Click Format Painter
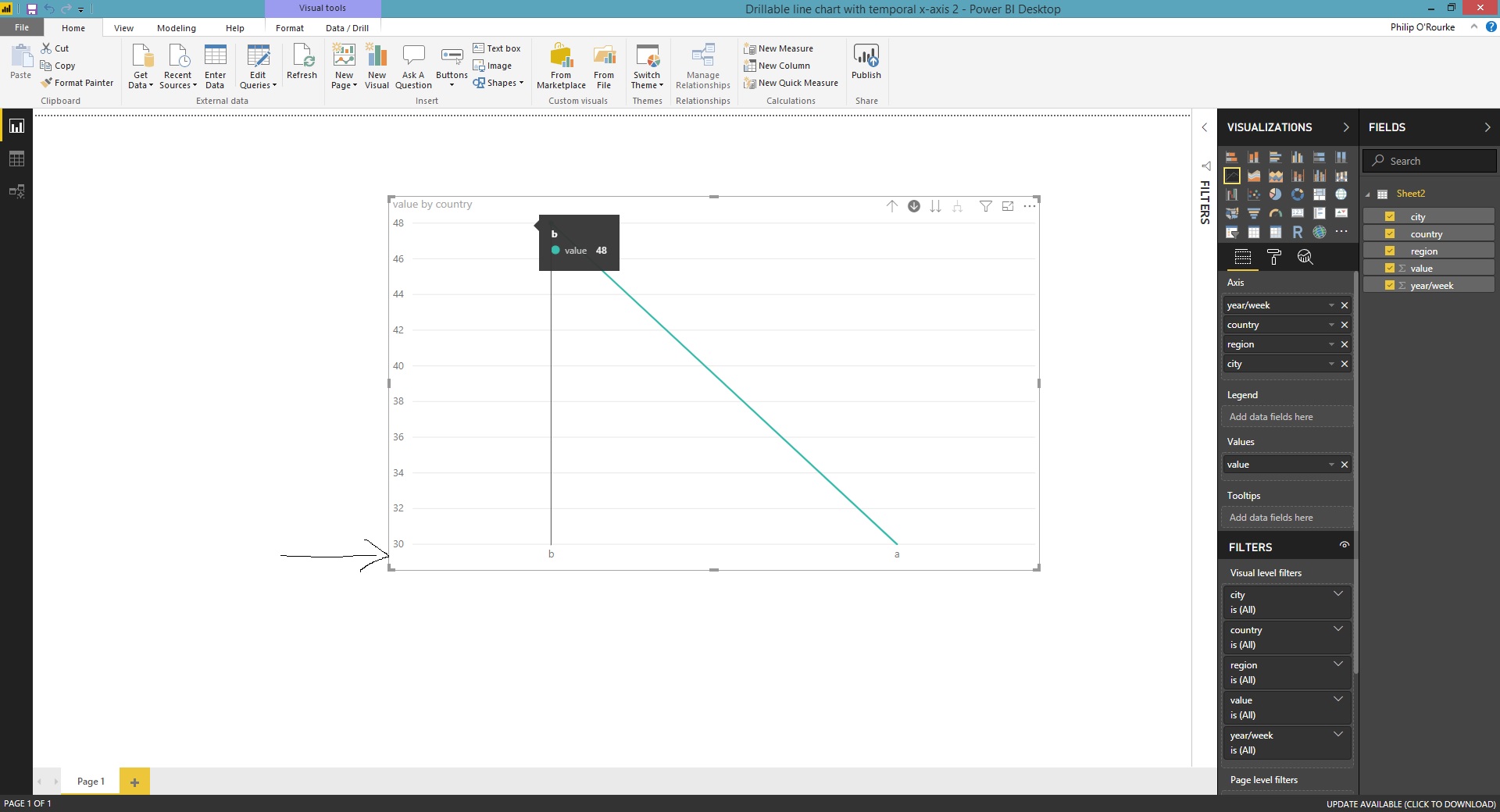 pyautogui.click(x=77, y=83)
